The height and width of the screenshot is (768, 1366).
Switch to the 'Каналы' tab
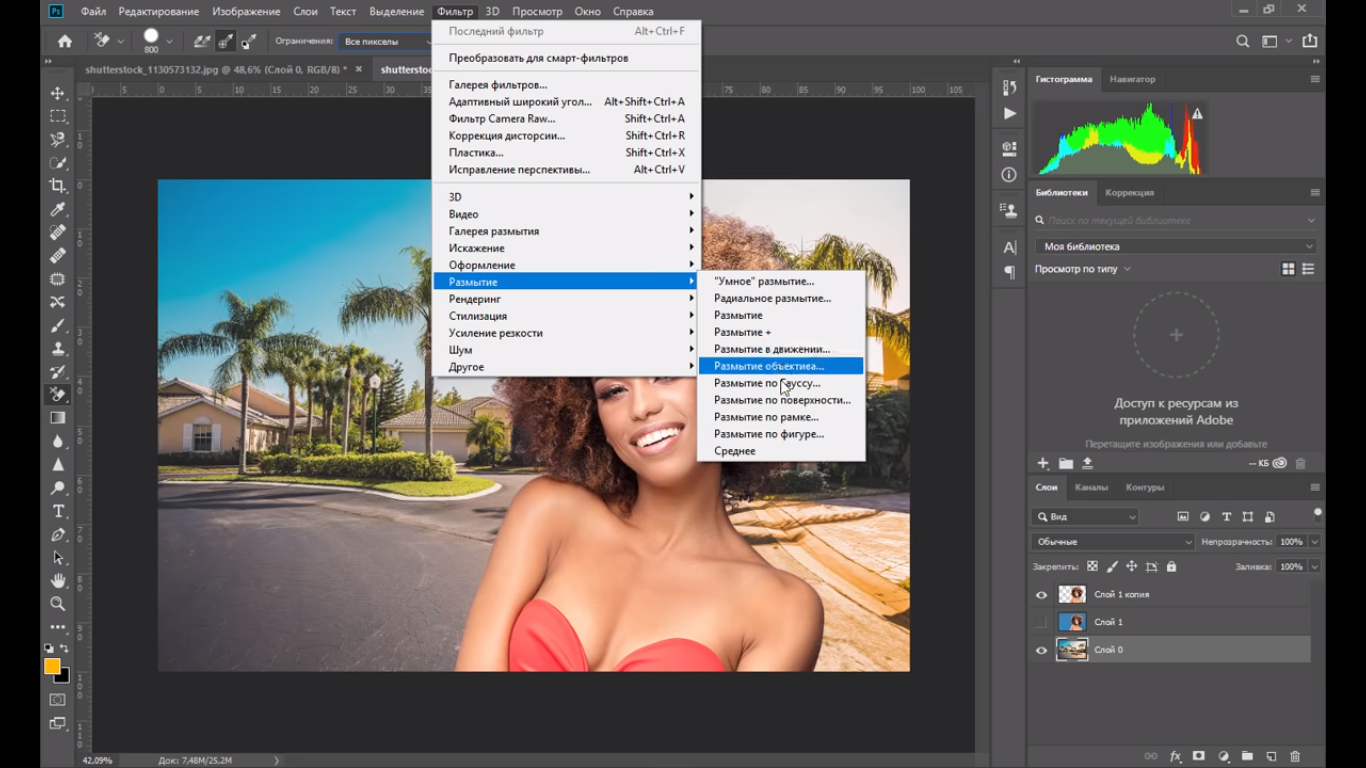coord(1091,487)
